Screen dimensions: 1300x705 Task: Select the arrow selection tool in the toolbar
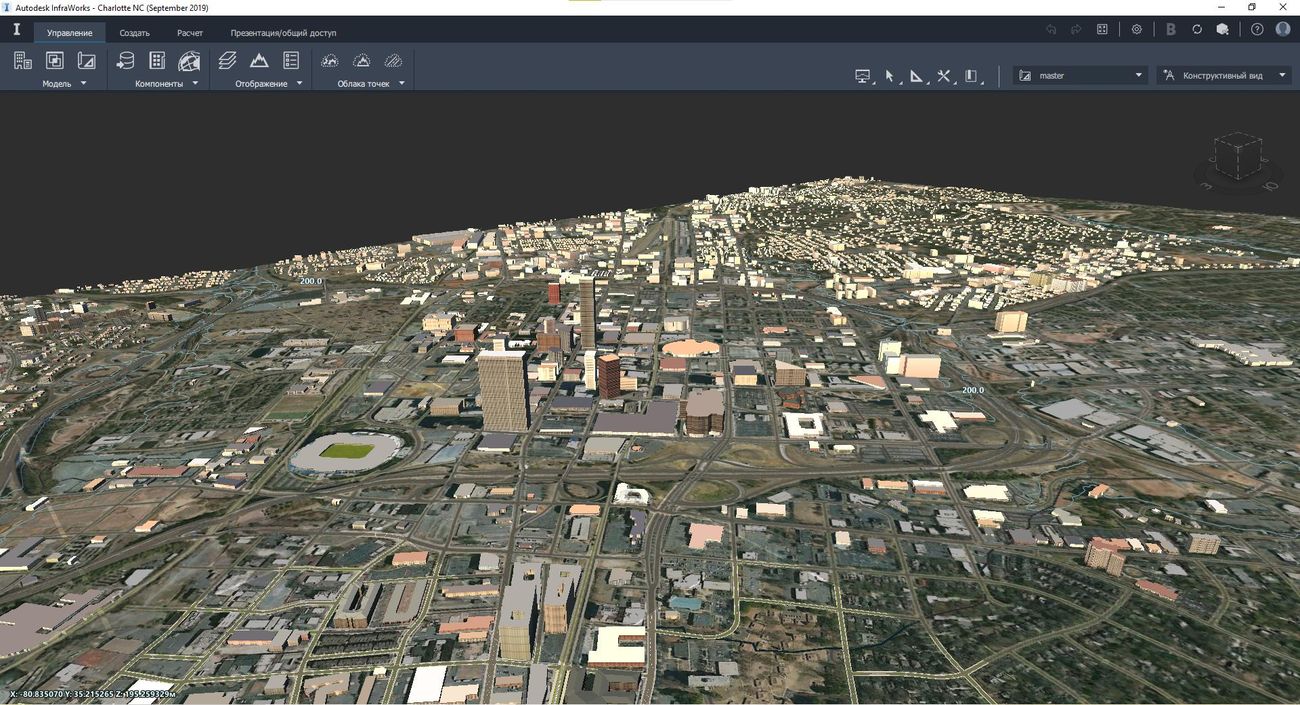tap(889, 74)
